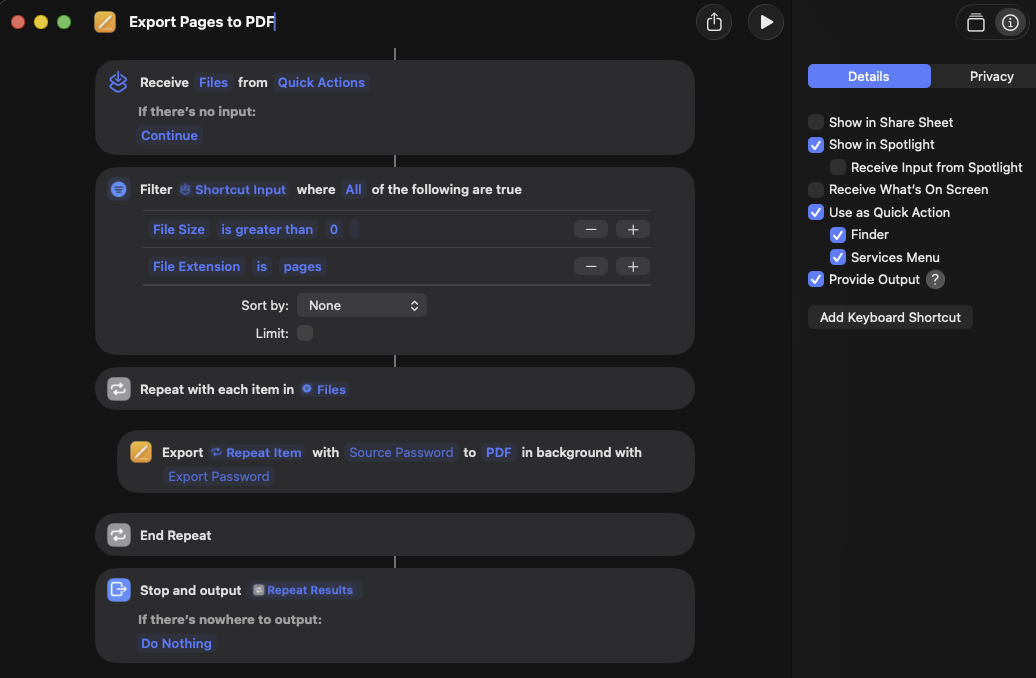Change the Do Nothing output behavior
Viewport: 1036px width, 678px height.
coord(176,643)
